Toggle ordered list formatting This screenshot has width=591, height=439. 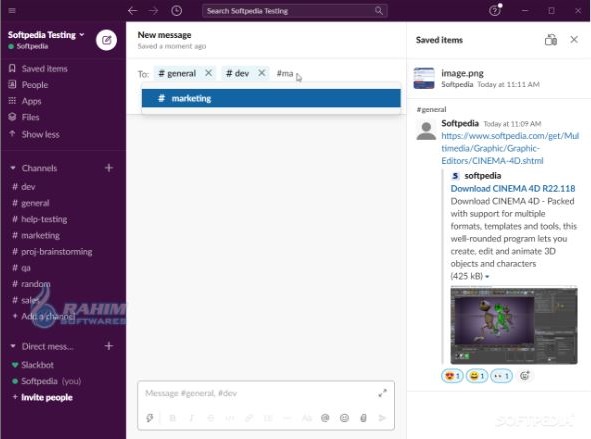pyautogui.click(x=268, y=418)
